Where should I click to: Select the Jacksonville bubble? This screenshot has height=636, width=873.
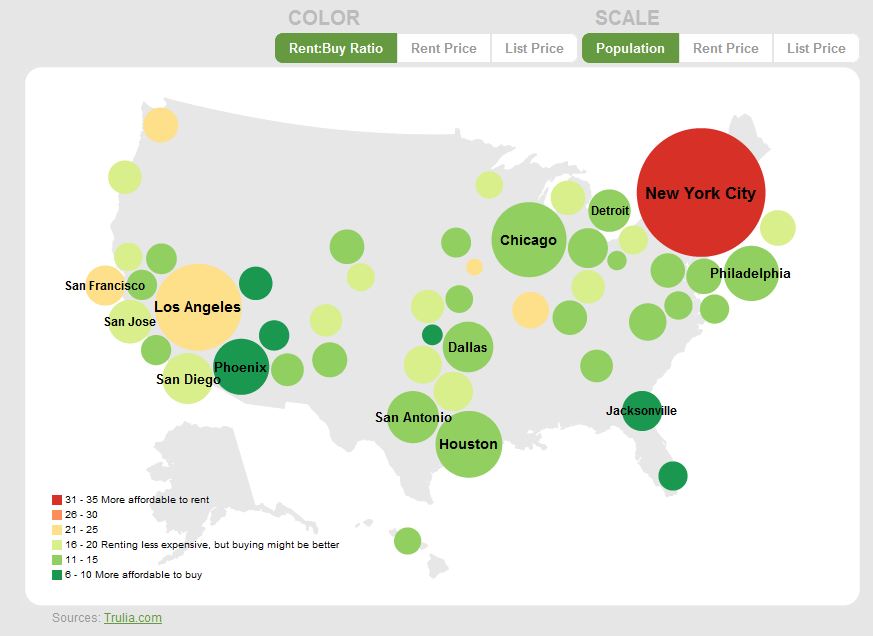pos(642,410)
